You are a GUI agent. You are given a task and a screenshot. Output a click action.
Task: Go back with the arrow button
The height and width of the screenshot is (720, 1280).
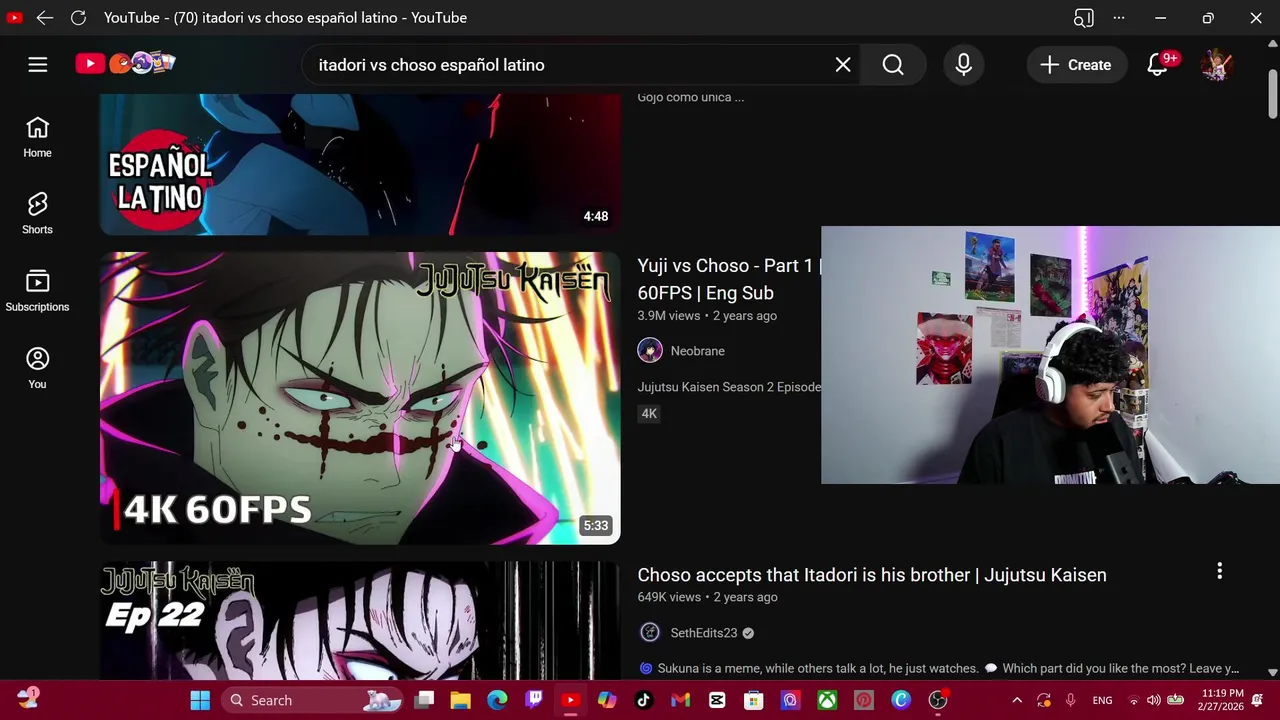pyautogui.click(x=45, y=18)
